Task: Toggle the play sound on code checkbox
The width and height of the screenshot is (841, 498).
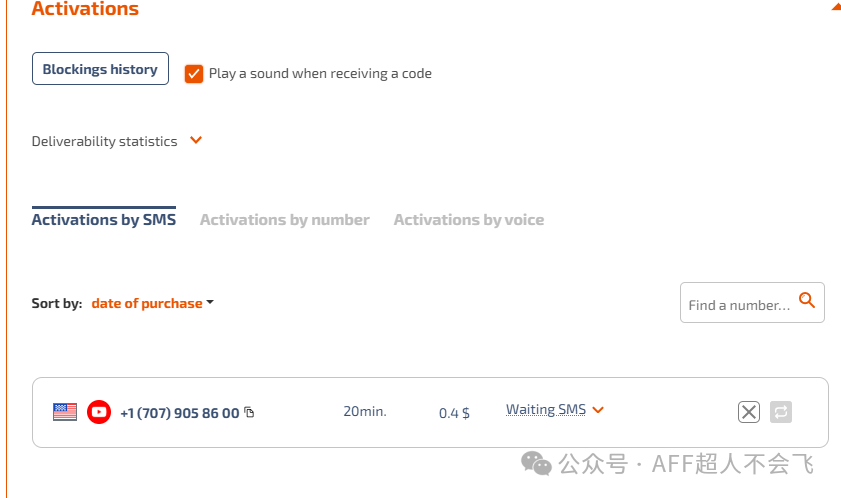Action: click(x=194, y=73)
